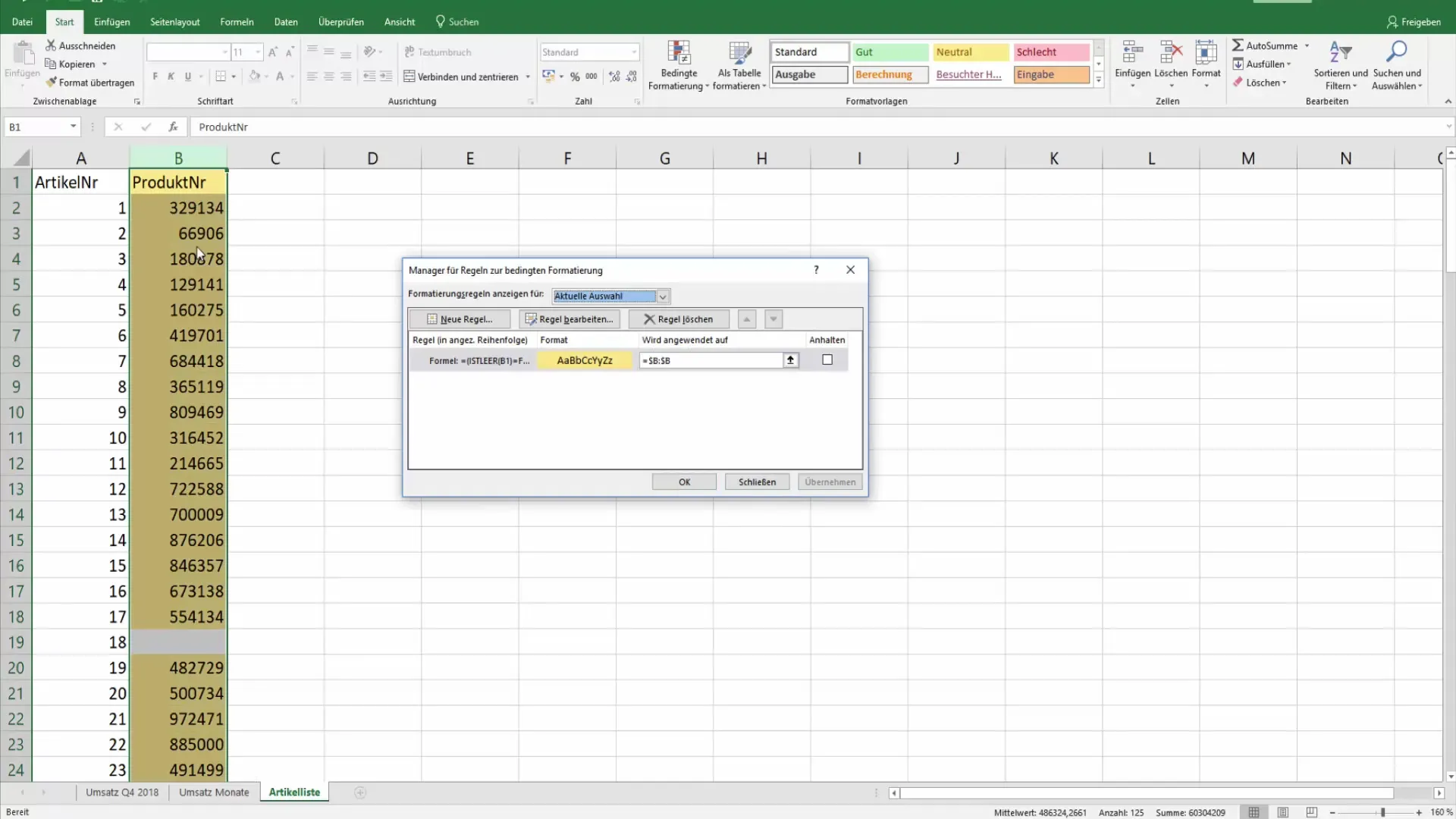Click the zoom slider handle
This screenshot has height=819, width=1456.
pyautogui.click(x=1382, y=812)
